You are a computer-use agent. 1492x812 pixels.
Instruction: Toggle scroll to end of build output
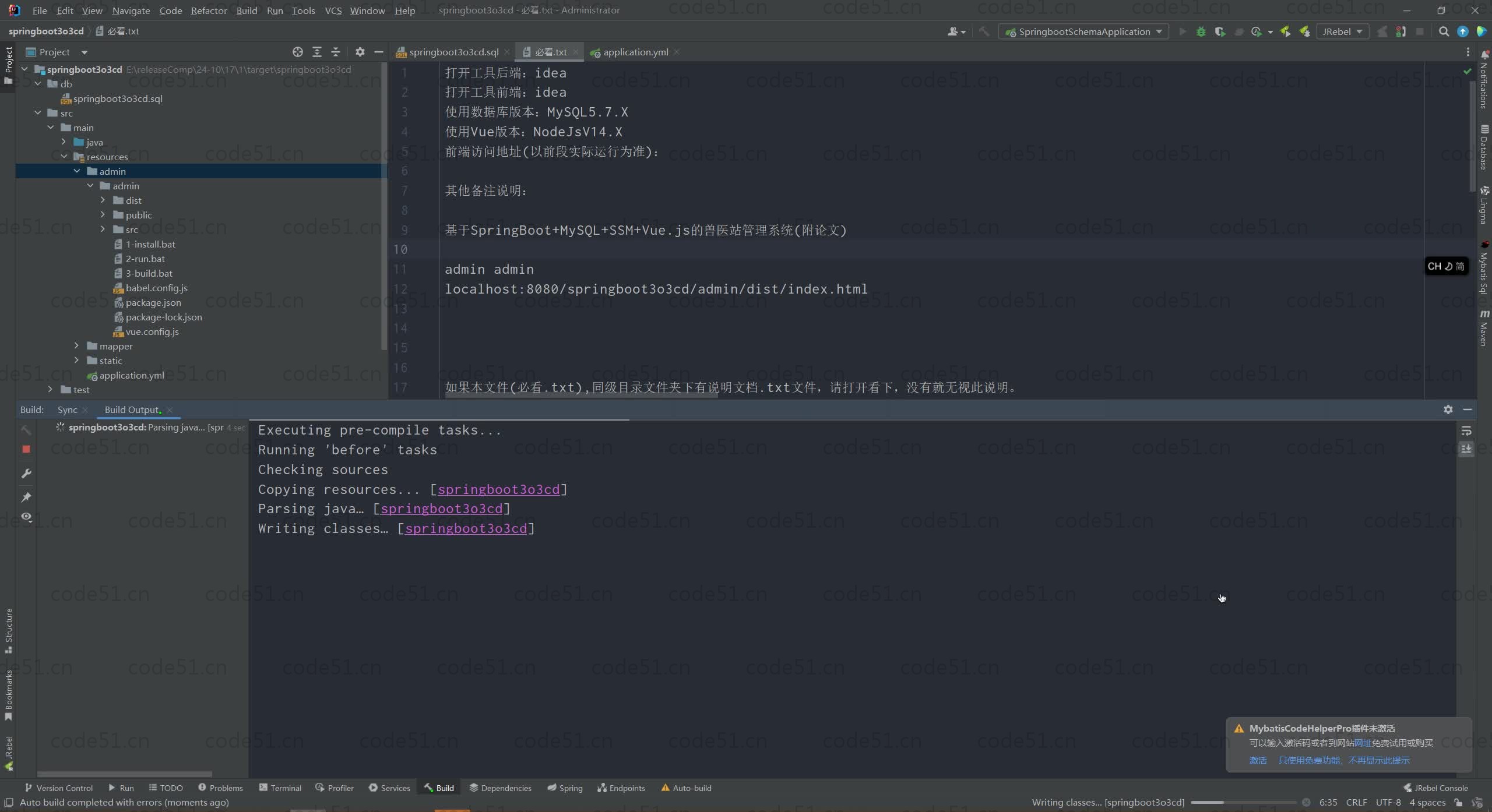pyautogui.click(x=1466, y=449)
